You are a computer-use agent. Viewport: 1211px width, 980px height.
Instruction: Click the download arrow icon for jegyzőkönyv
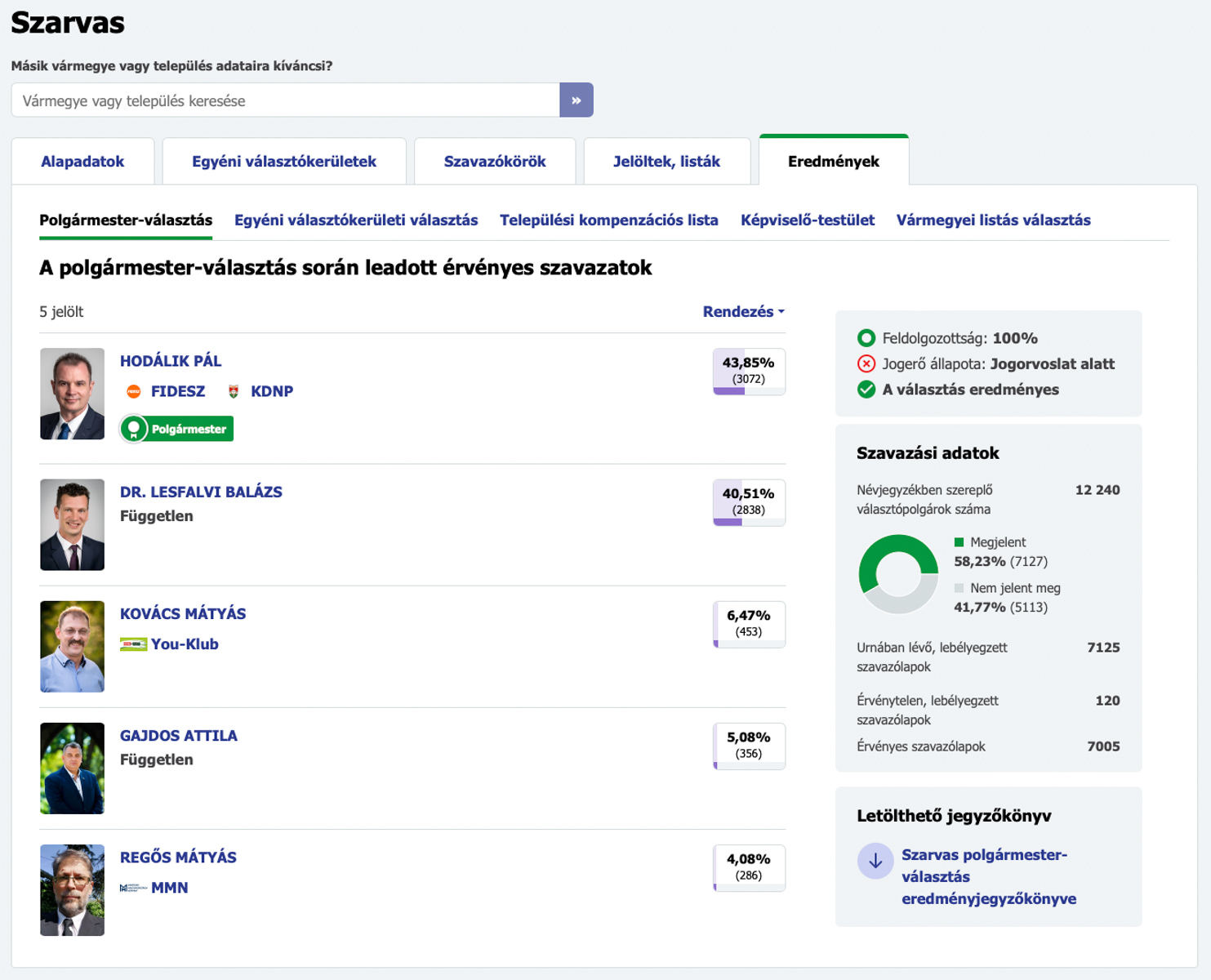click(x=875, y=861)
